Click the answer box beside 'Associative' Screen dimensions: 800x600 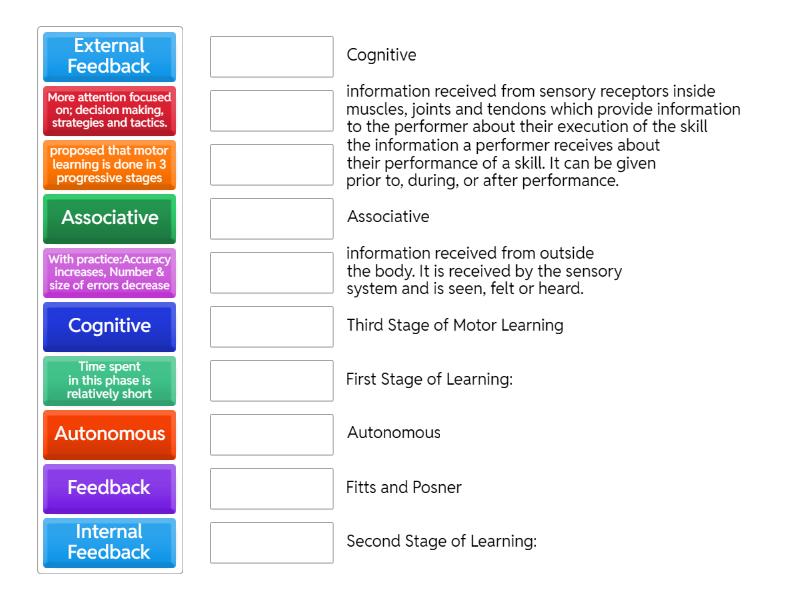[x=271, y=217]
